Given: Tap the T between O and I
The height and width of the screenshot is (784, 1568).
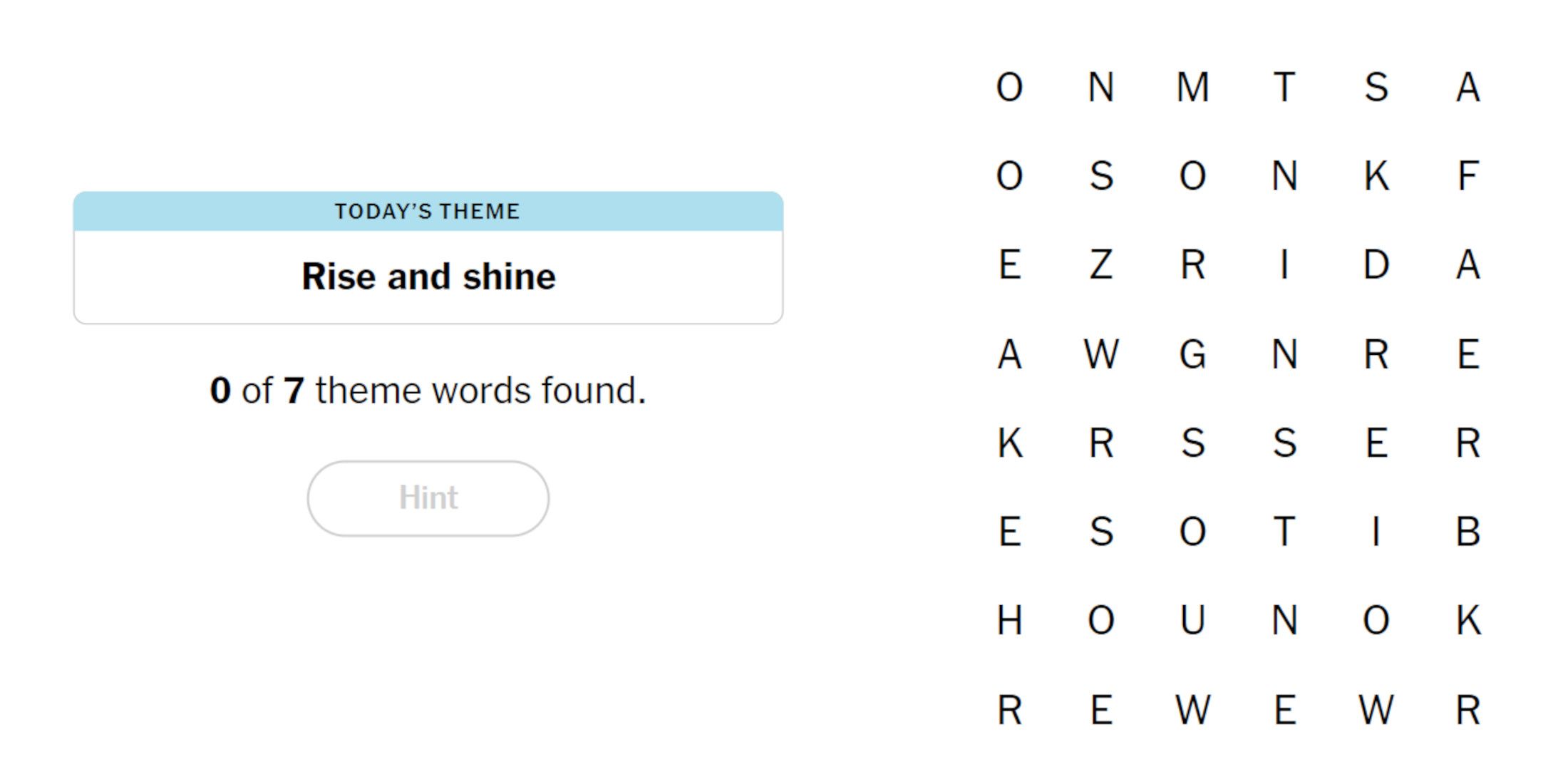Looking at the screenshot, I should coord(1284,532).
